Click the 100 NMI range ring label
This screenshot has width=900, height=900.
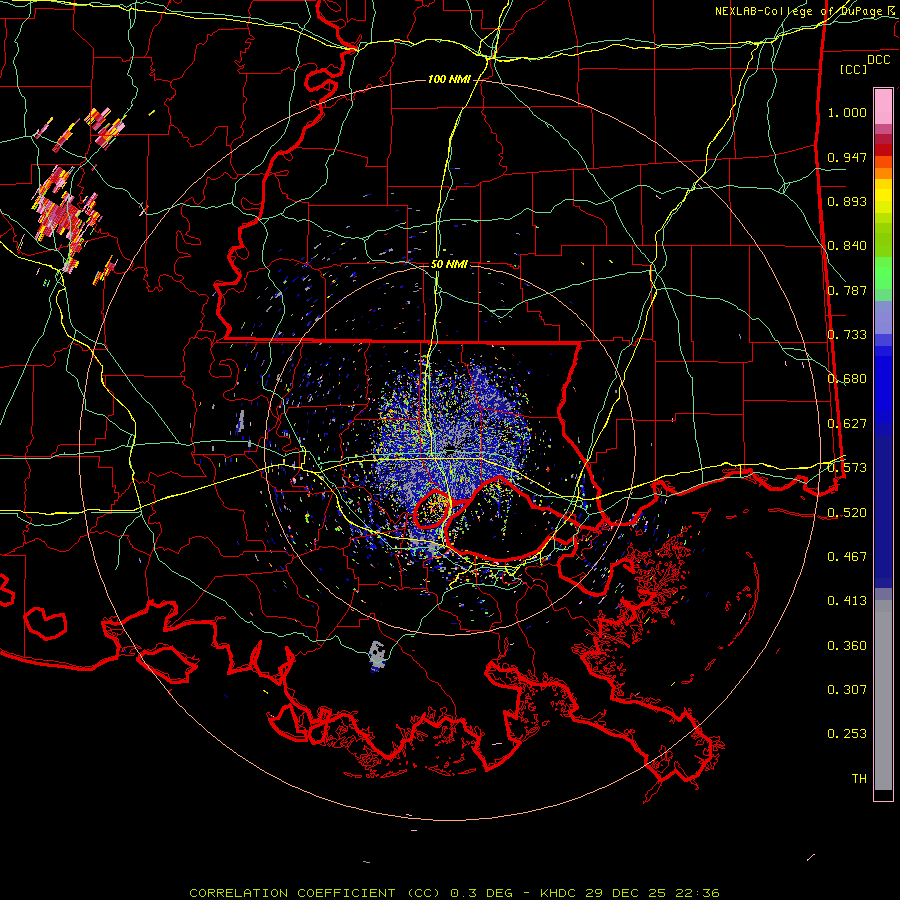point(449,79)
